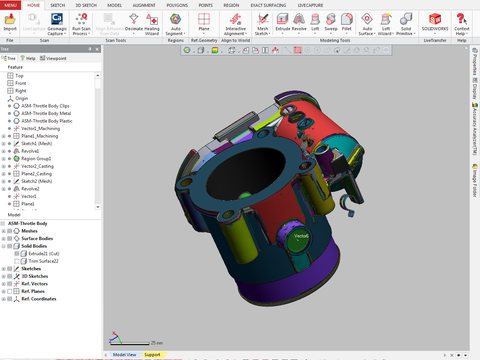Expand the Surface Bodies node
Image resolution: width=480 pixels, height=360 pixels.
[x=4, y=239]
